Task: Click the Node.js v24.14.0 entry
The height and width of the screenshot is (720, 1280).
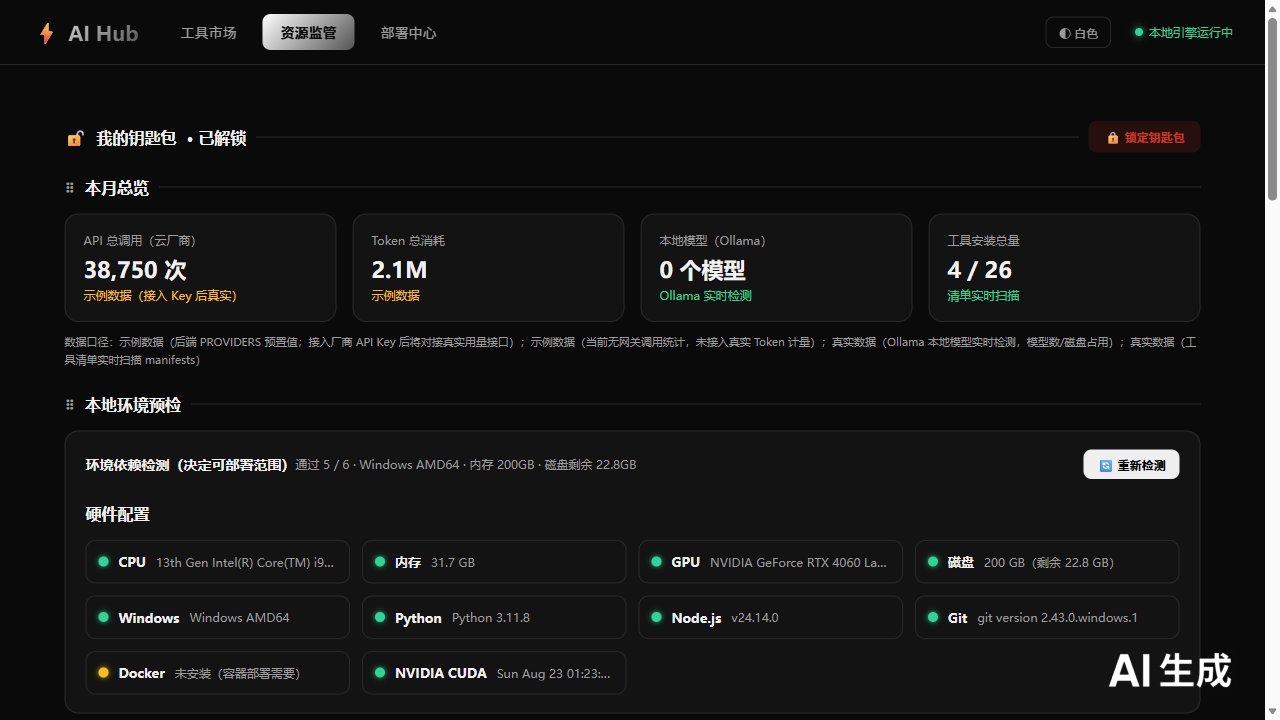Action: tap(771, 617)
